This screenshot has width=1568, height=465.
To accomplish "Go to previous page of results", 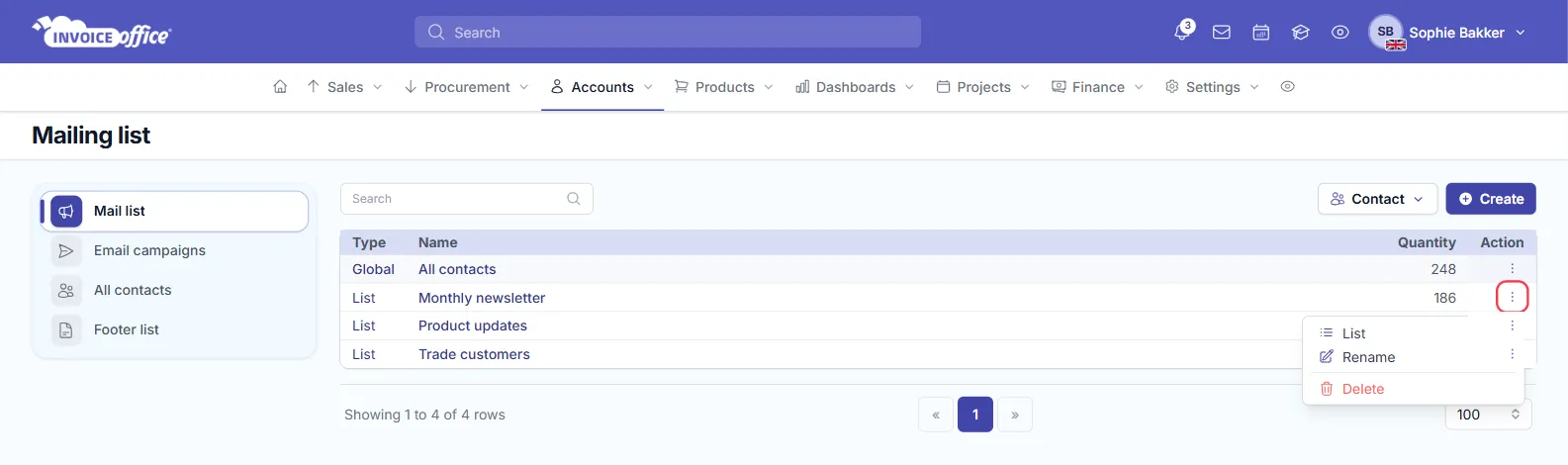I will 936,415.
